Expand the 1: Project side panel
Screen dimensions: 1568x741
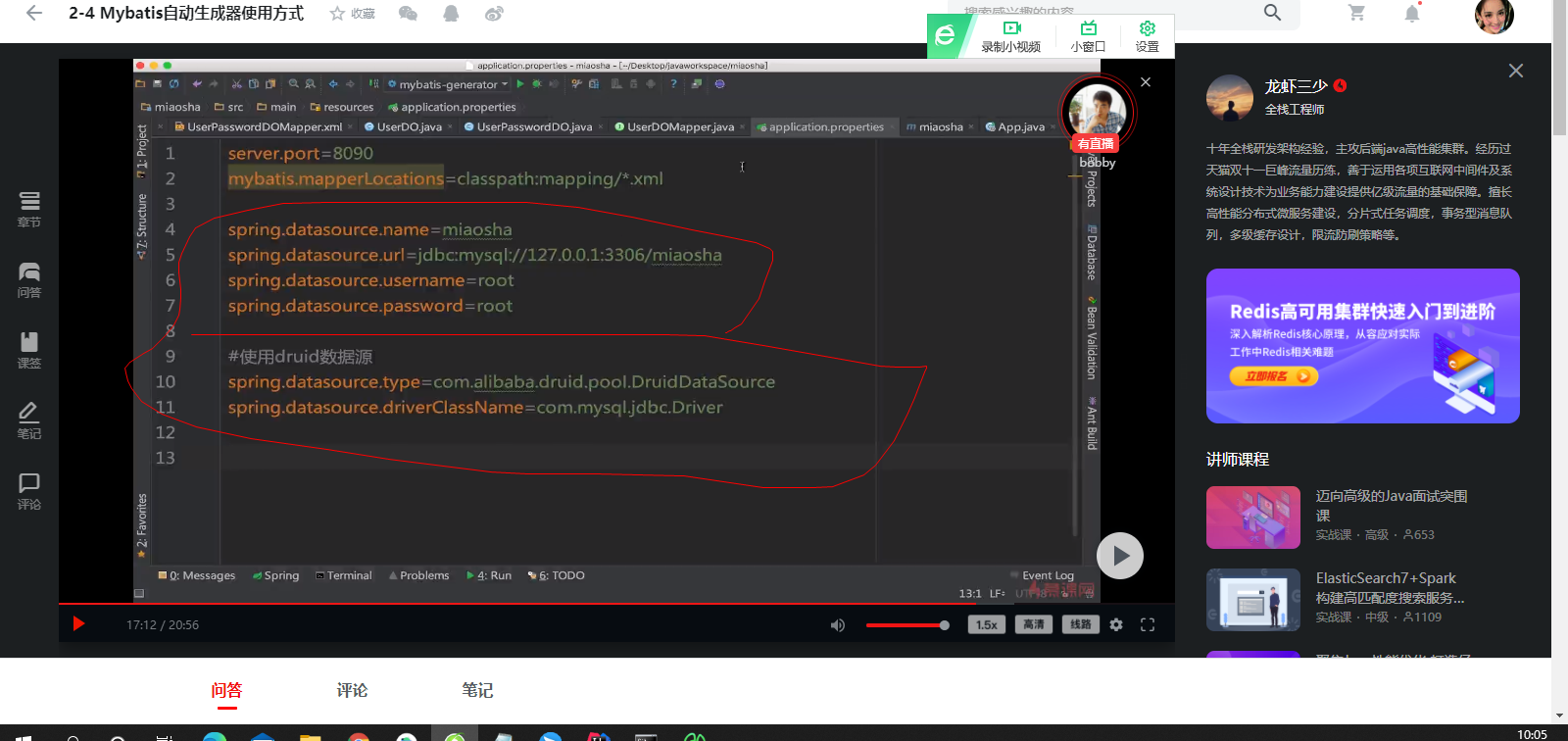(141, 151)
